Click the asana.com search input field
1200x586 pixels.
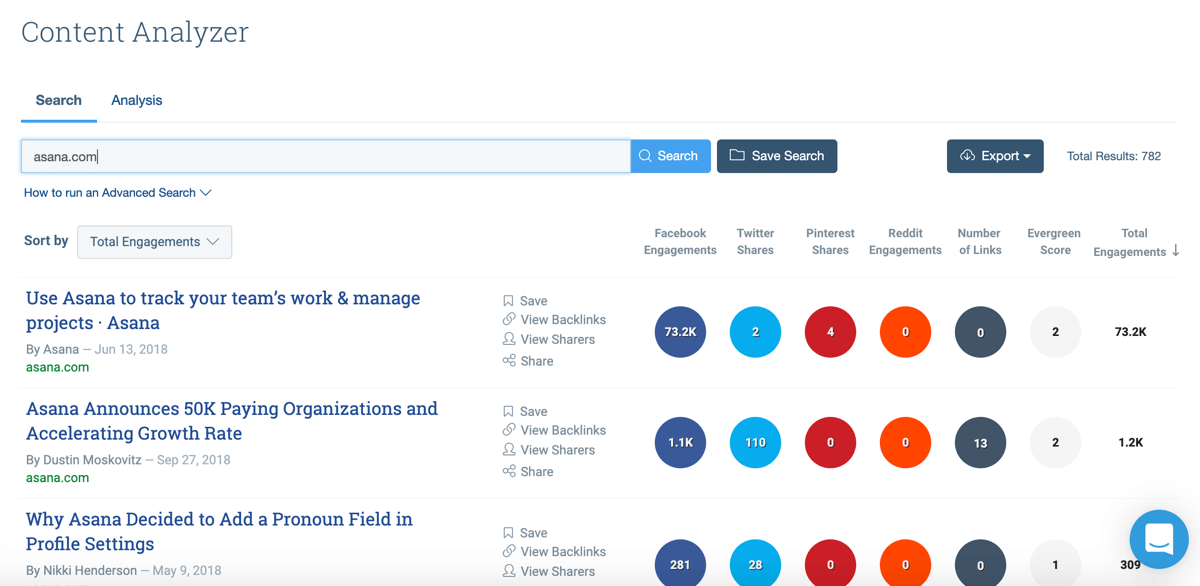coord(326,156)
